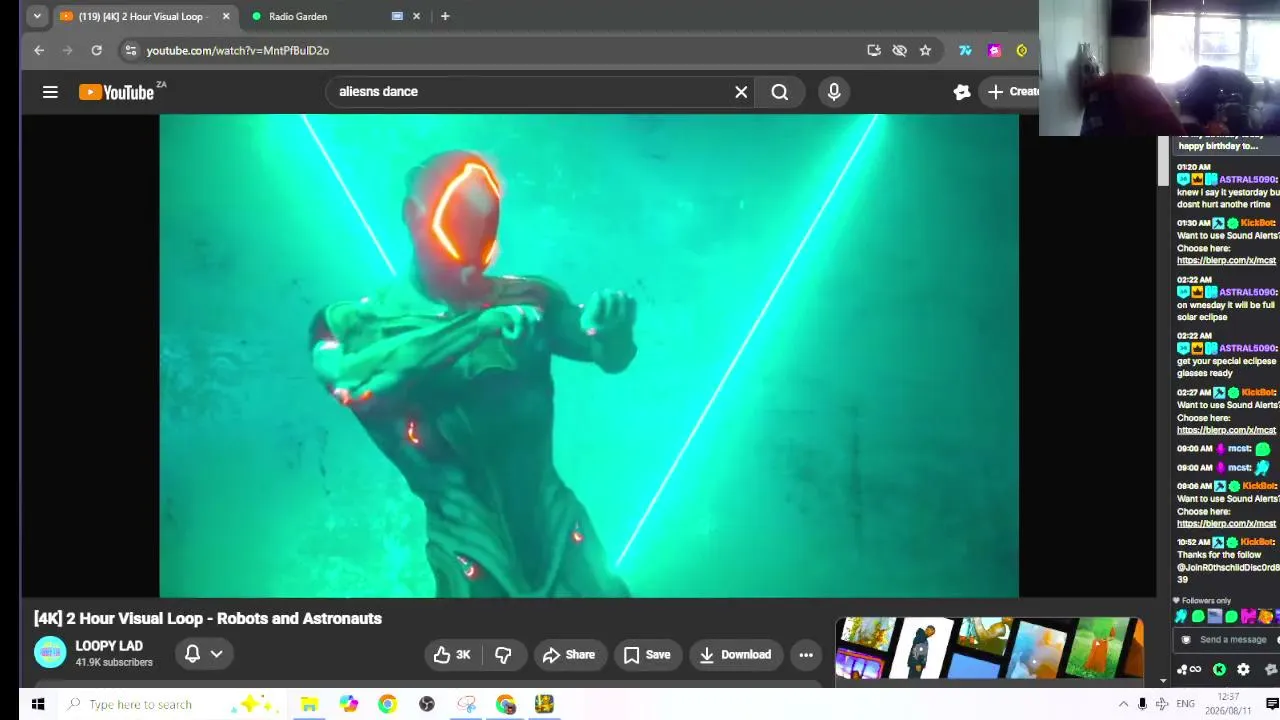Viewport: 1280px width, 720px height.
Task: Click the YouTube Premium gem icon beside Create
Action: coord(962,92)
